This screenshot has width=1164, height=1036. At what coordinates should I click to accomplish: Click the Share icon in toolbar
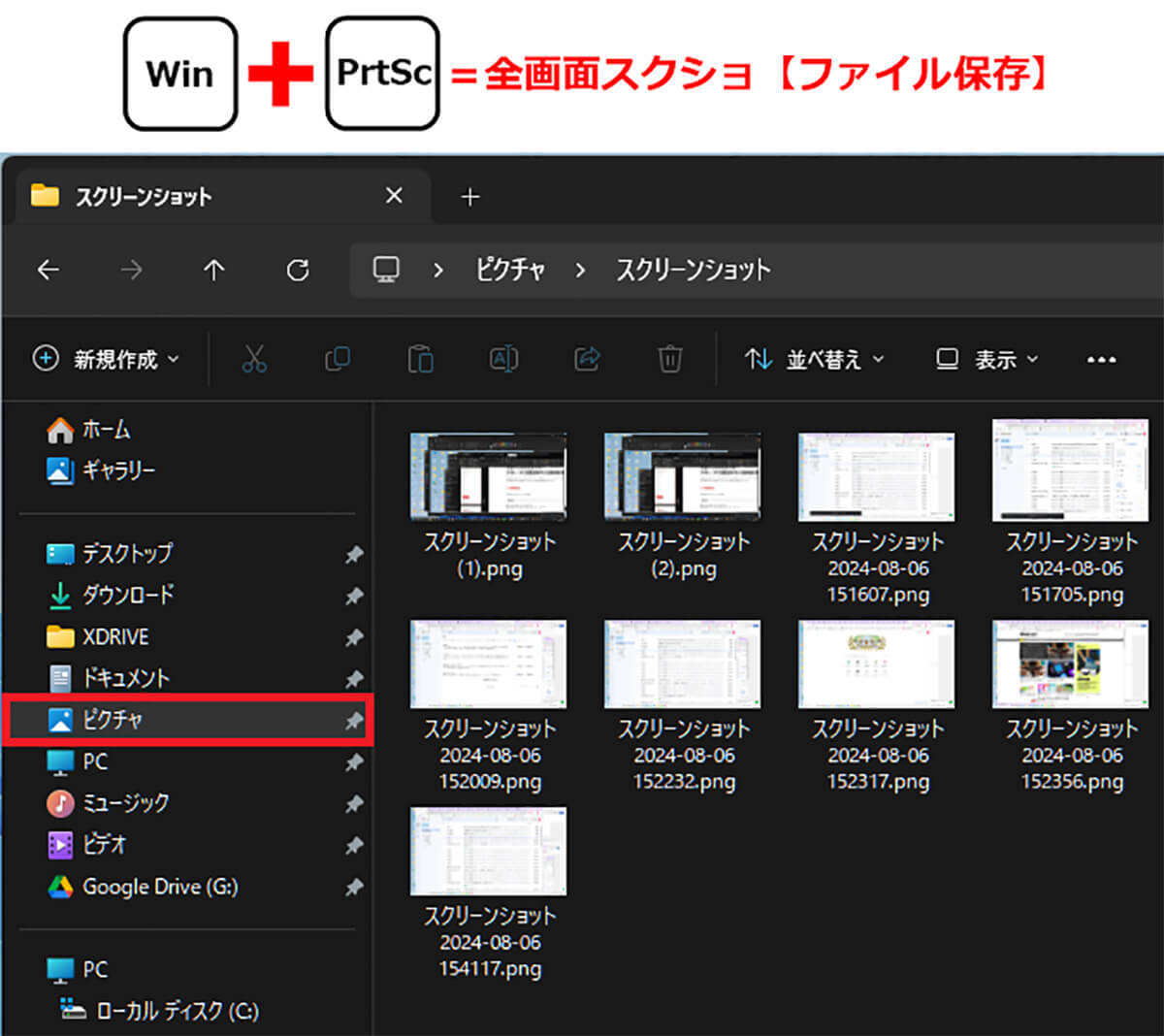[x=587, y=359]
